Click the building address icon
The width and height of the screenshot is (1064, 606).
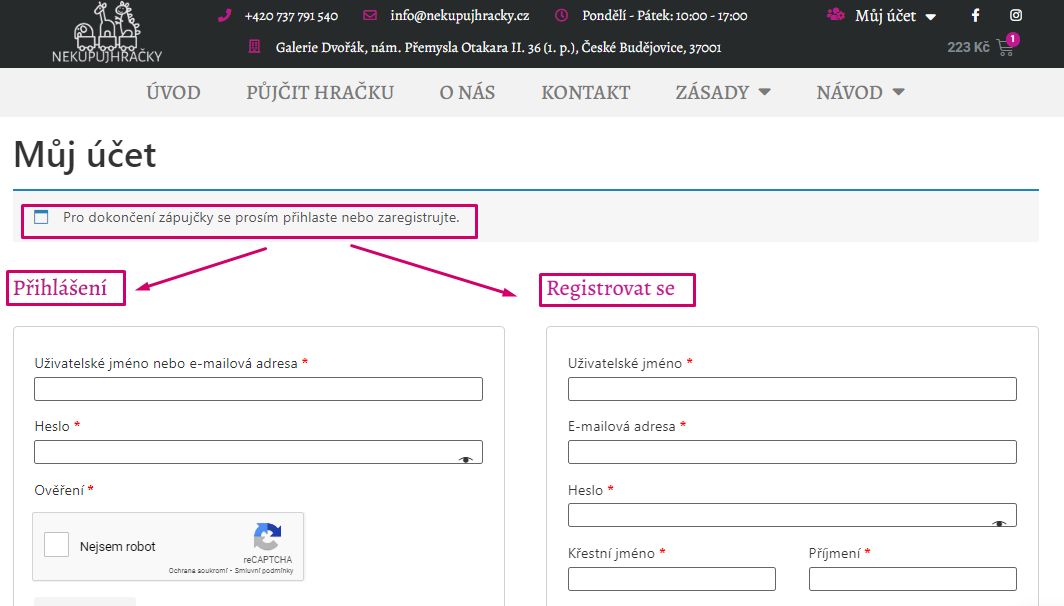tap(254, 47)
